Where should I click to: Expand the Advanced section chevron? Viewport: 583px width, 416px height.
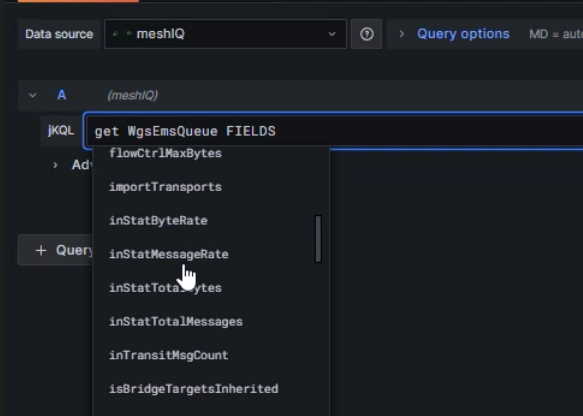[55, 165]
